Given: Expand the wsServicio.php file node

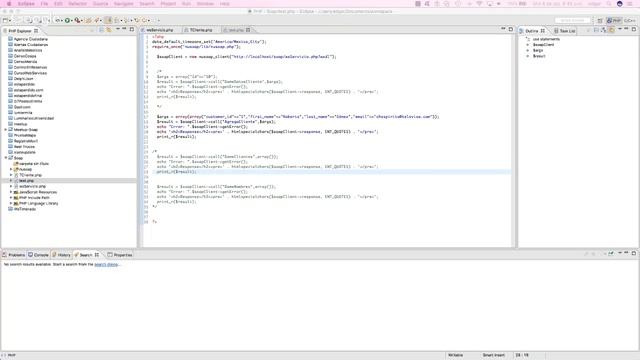Looking at the screenshot, I should click(11, 186).
